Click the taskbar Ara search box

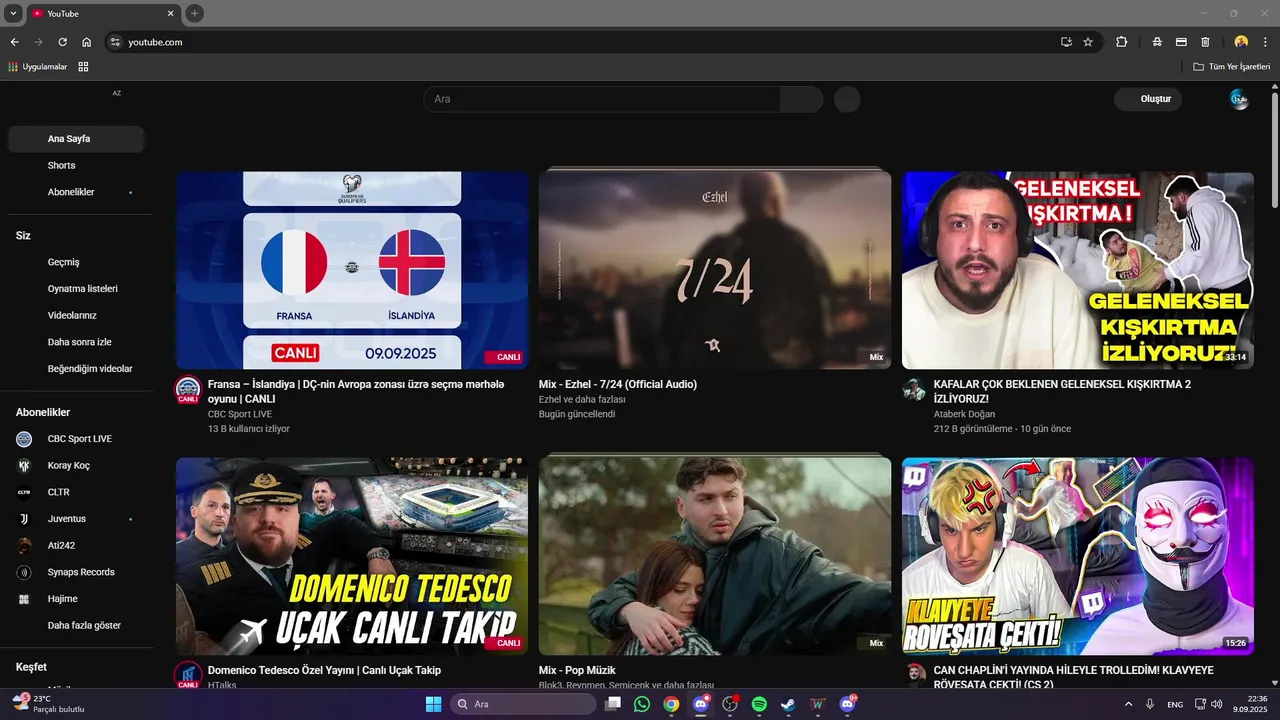(521, 704)
